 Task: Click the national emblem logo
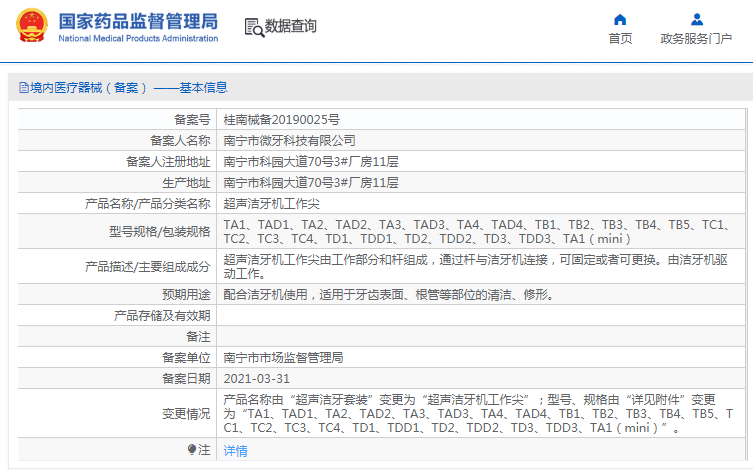(x=32, y=25)
